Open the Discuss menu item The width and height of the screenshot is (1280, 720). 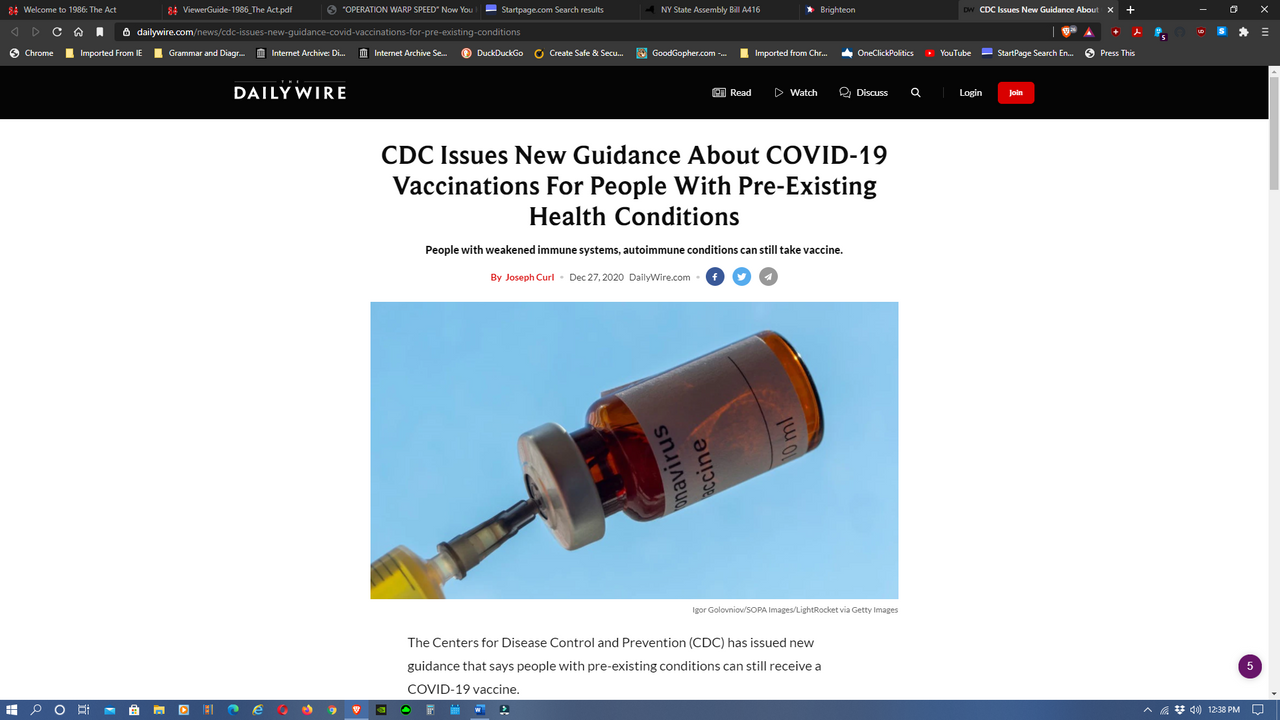(863, 92)
